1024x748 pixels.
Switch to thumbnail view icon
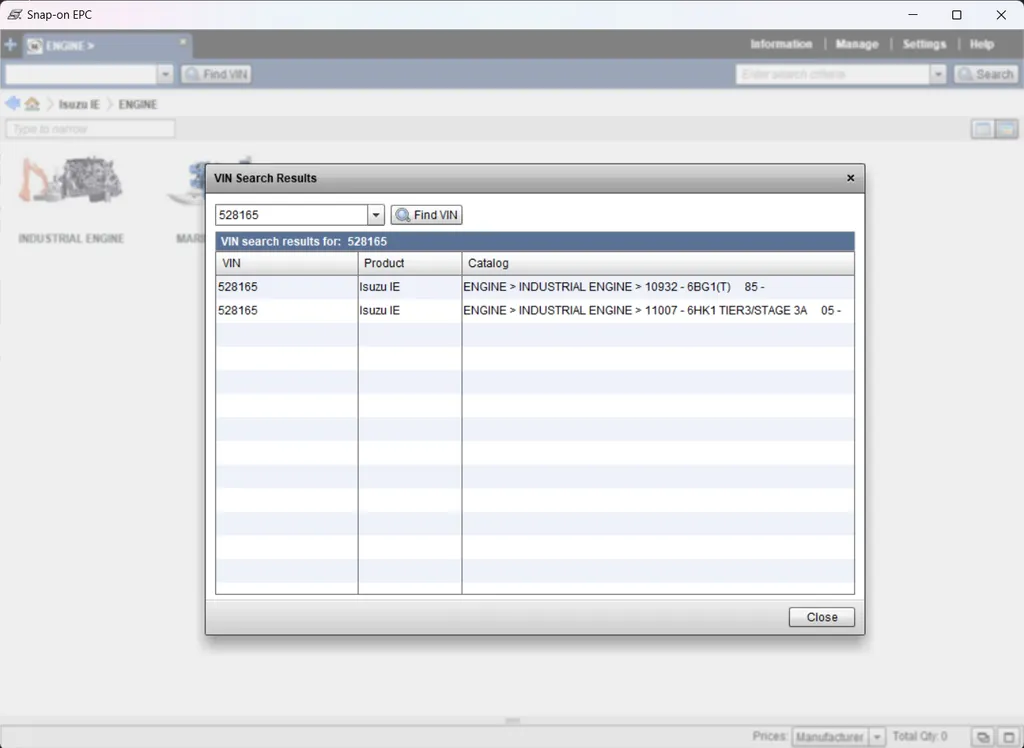[1006, 129]
